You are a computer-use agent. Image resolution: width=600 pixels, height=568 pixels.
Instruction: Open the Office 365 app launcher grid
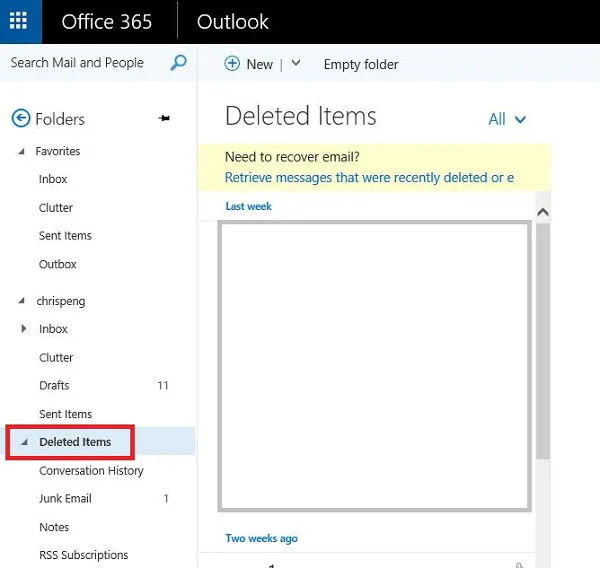pos(20,22)
